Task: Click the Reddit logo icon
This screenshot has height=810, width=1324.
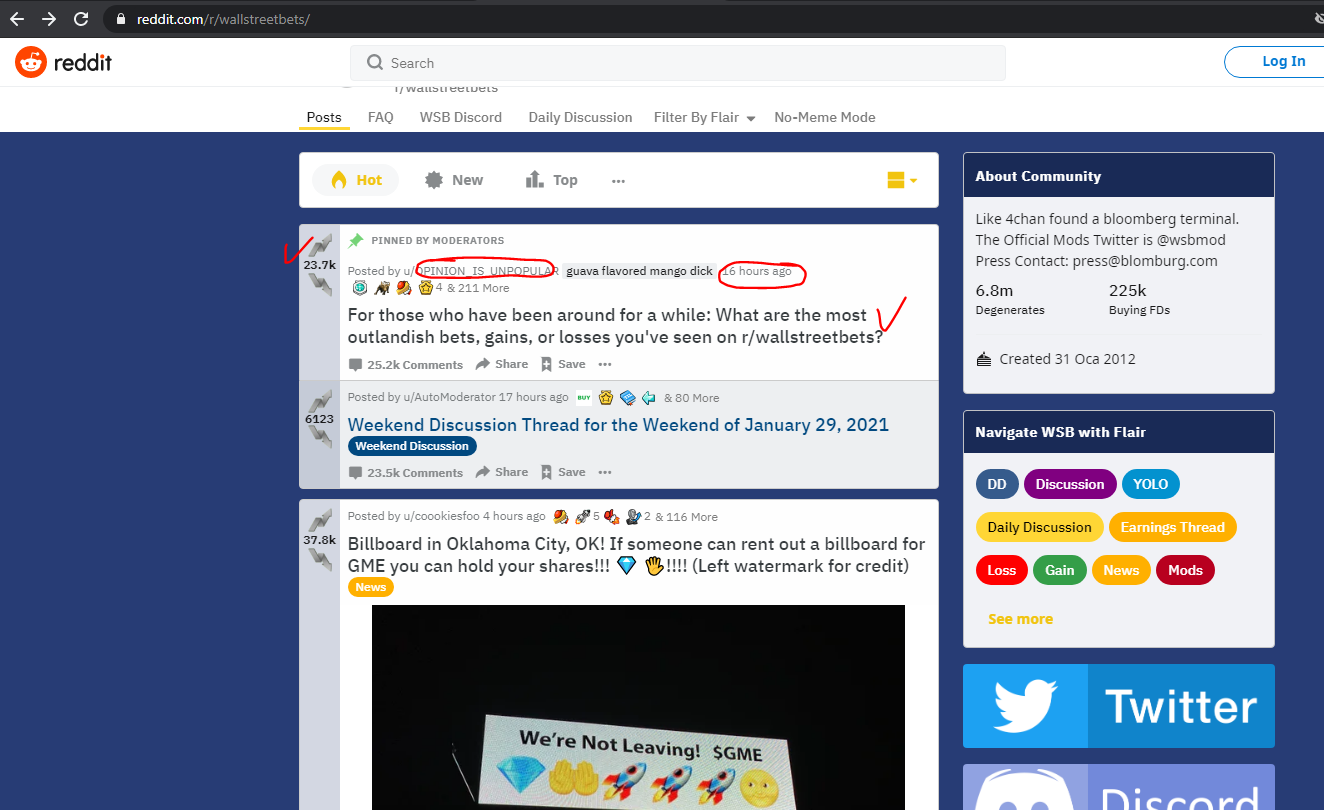Action: click(31, 62)
